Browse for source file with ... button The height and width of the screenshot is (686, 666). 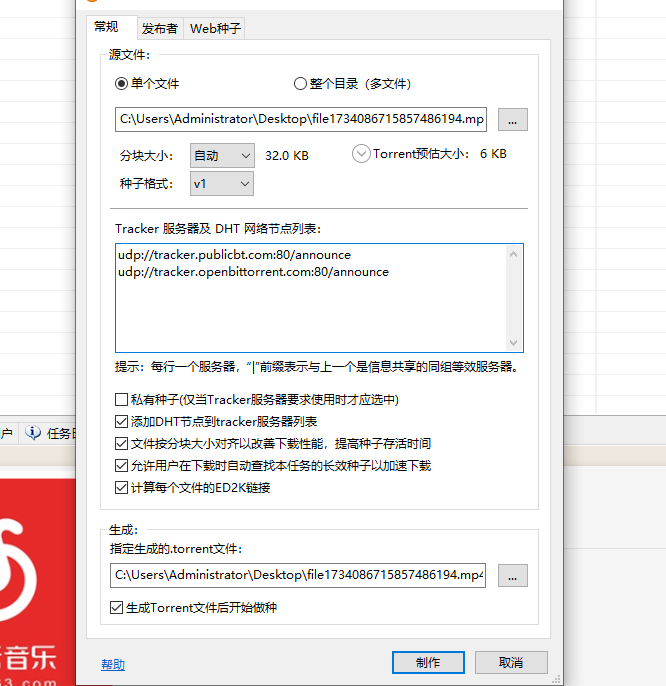[x=512, y=120]
